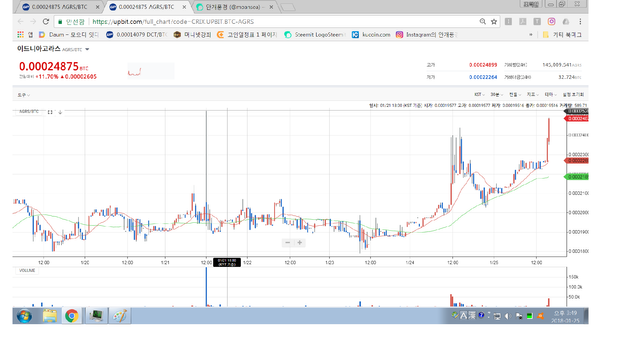Zoom out chart with minus button
The width and height of the screenshot is (640, 360).
tap(287, 243)
